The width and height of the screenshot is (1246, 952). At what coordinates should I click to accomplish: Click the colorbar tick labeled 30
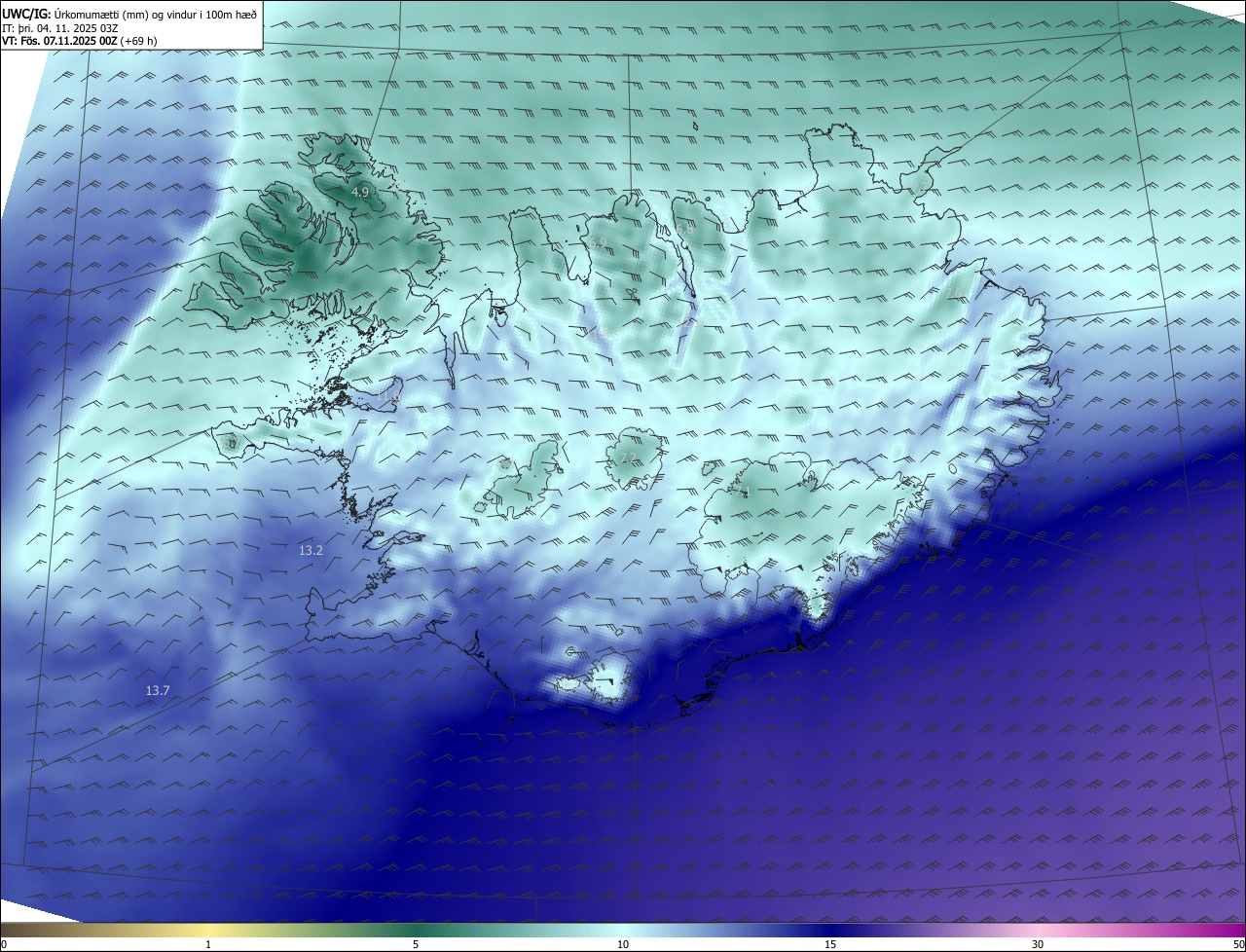click(x=1038, y=944)
